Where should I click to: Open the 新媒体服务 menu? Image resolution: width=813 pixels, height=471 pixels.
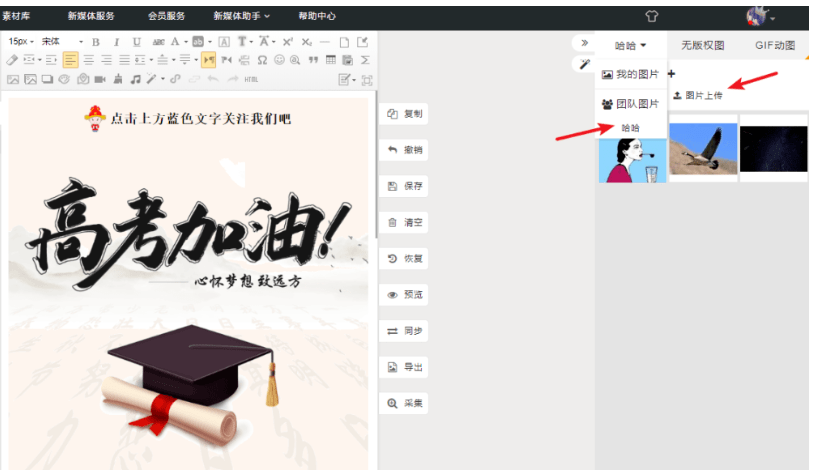tap(91, 16)
